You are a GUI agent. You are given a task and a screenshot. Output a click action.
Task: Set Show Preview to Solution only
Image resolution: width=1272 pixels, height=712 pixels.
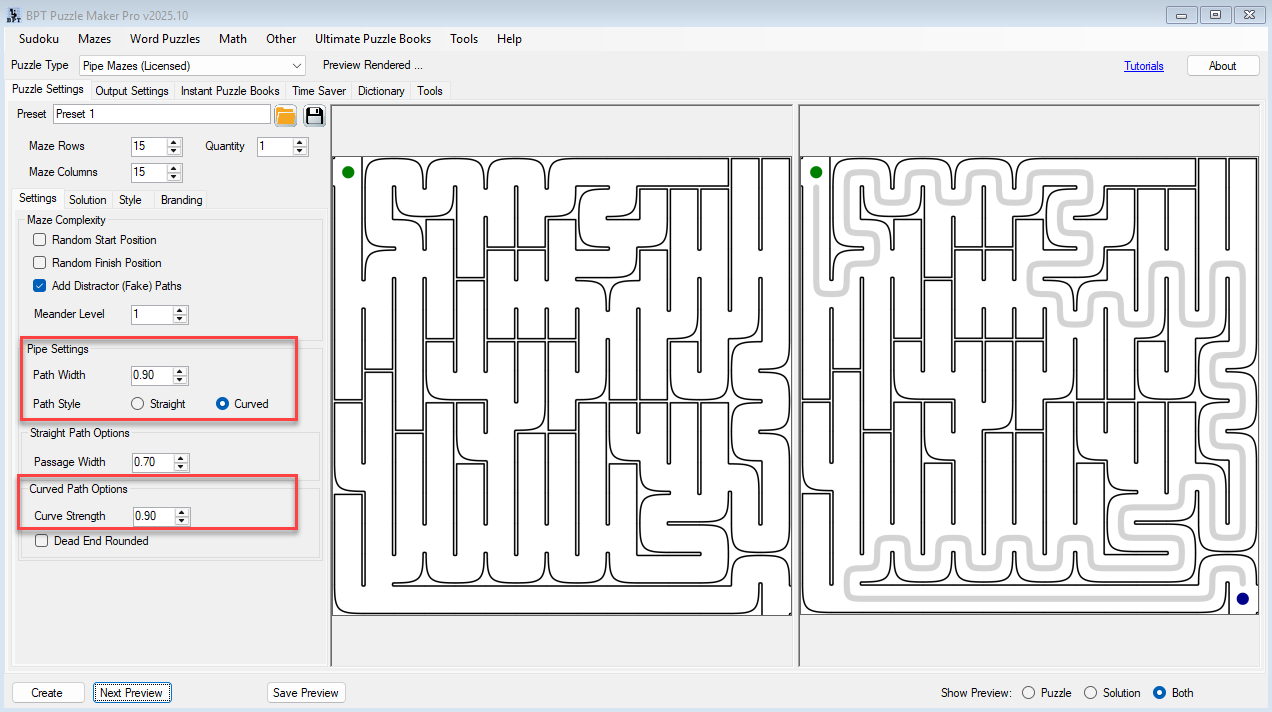coord(1089,692)
